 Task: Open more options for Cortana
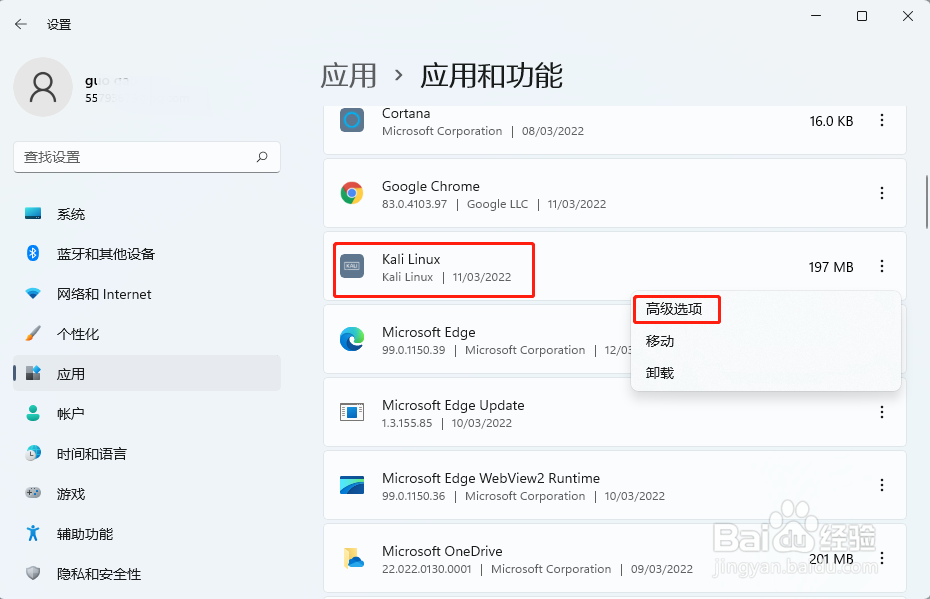tap(882, 120)
